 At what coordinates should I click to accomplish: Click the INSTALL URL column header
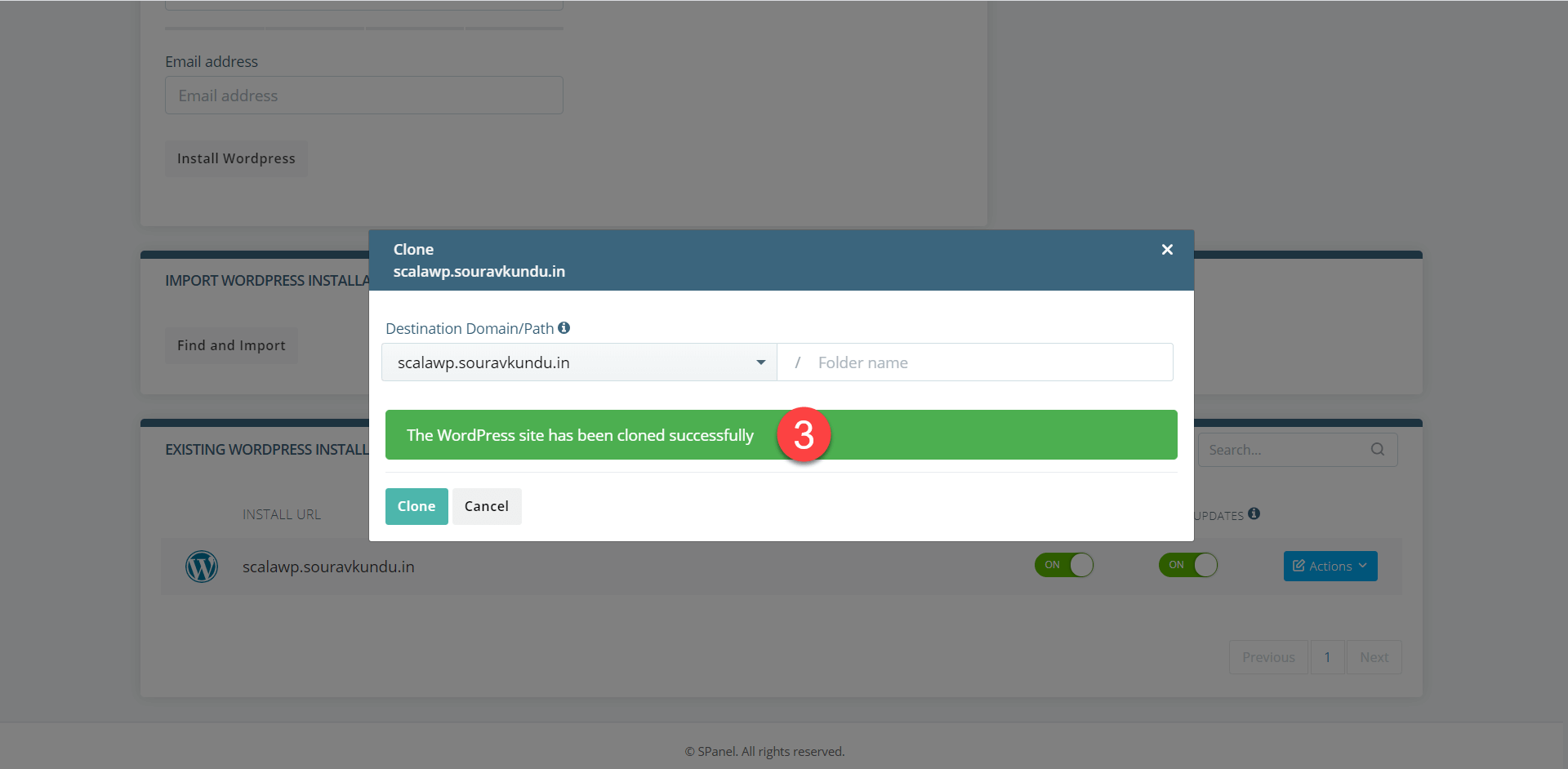(282, 514)
